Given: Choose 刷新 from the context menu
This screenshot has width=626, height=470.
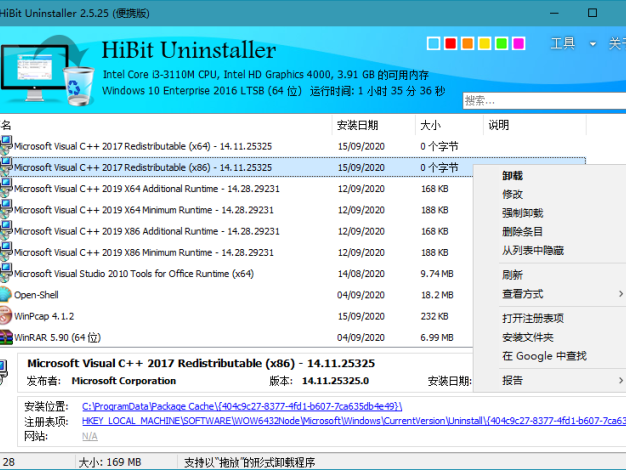Looking at the screenshot, I should [x=513, y=275].
